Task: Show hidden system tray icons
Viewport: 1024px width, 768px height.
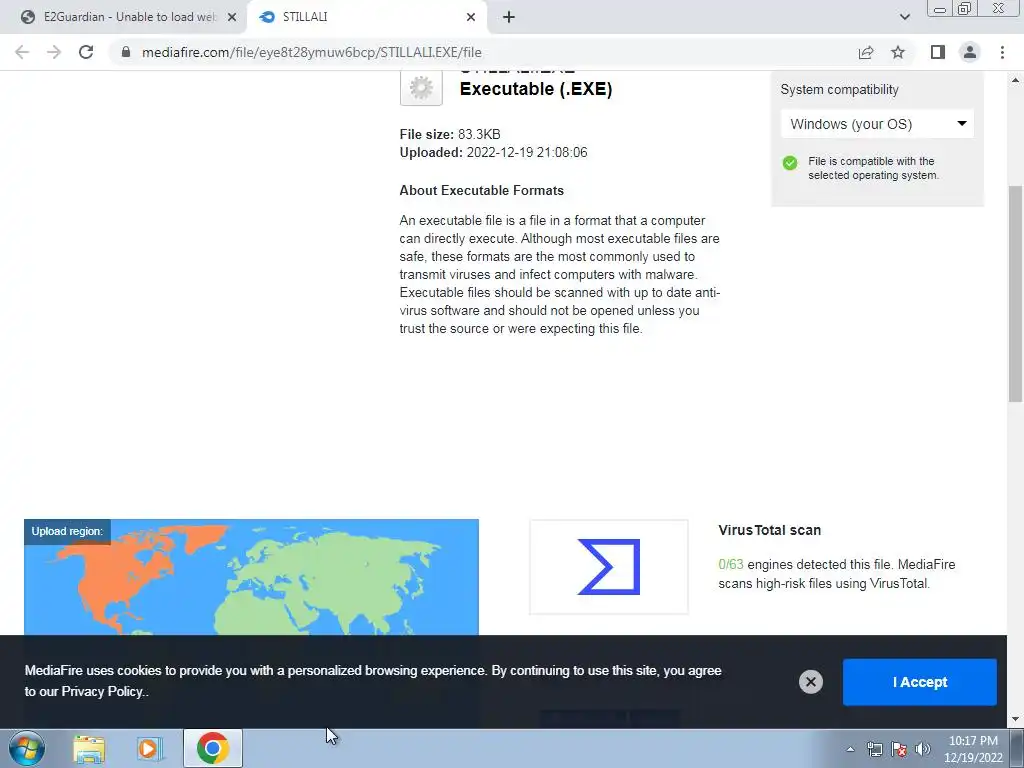Action: [850, 749]
